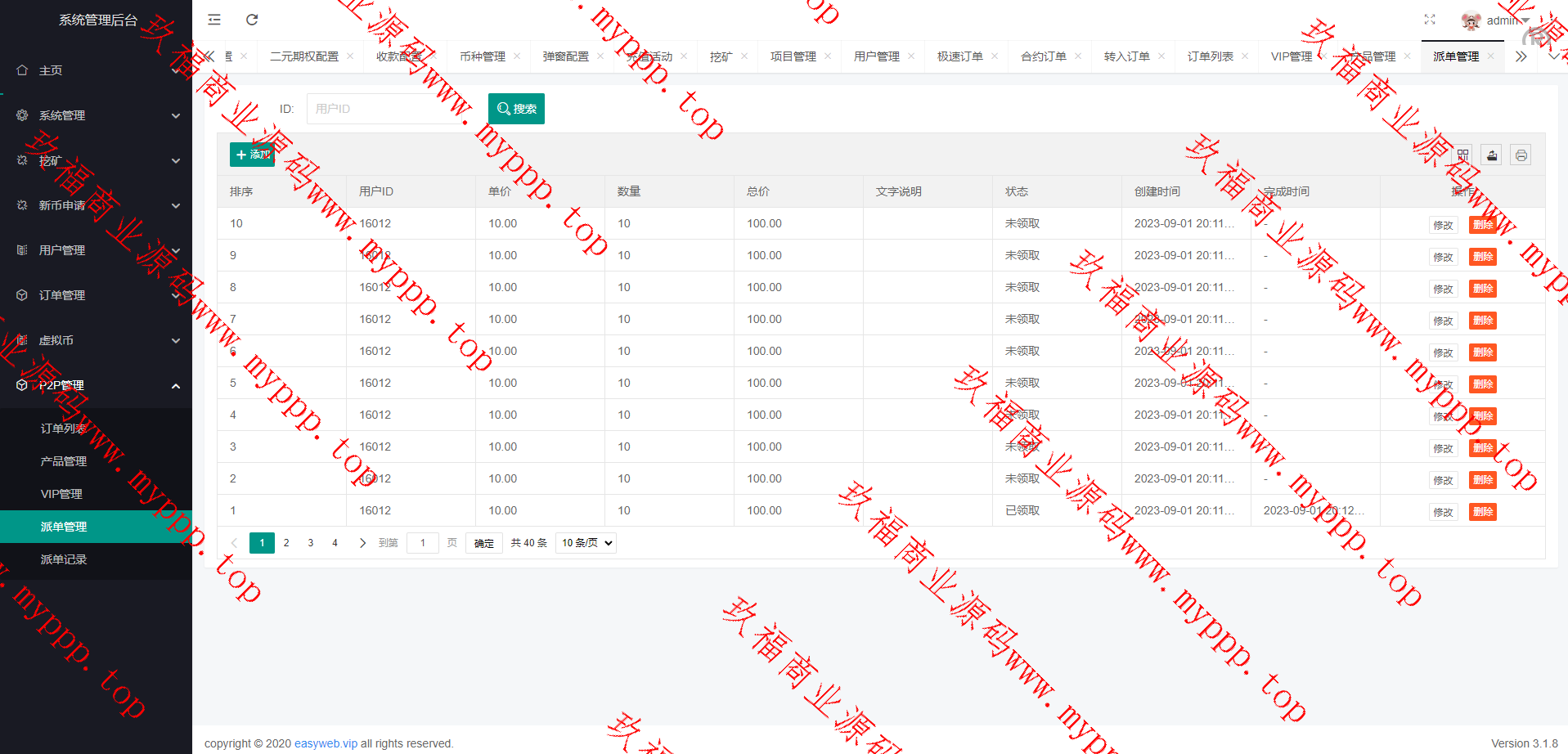Open the easyweb.vip footer link
Viewport: 1568px width, 754px height.
click(326, 743)
